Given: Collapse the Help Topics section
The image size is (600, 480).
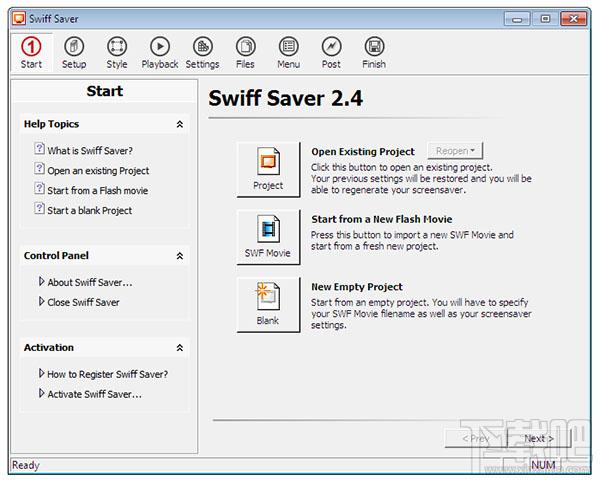Looking at the screenshot, I should click(179, 124).
